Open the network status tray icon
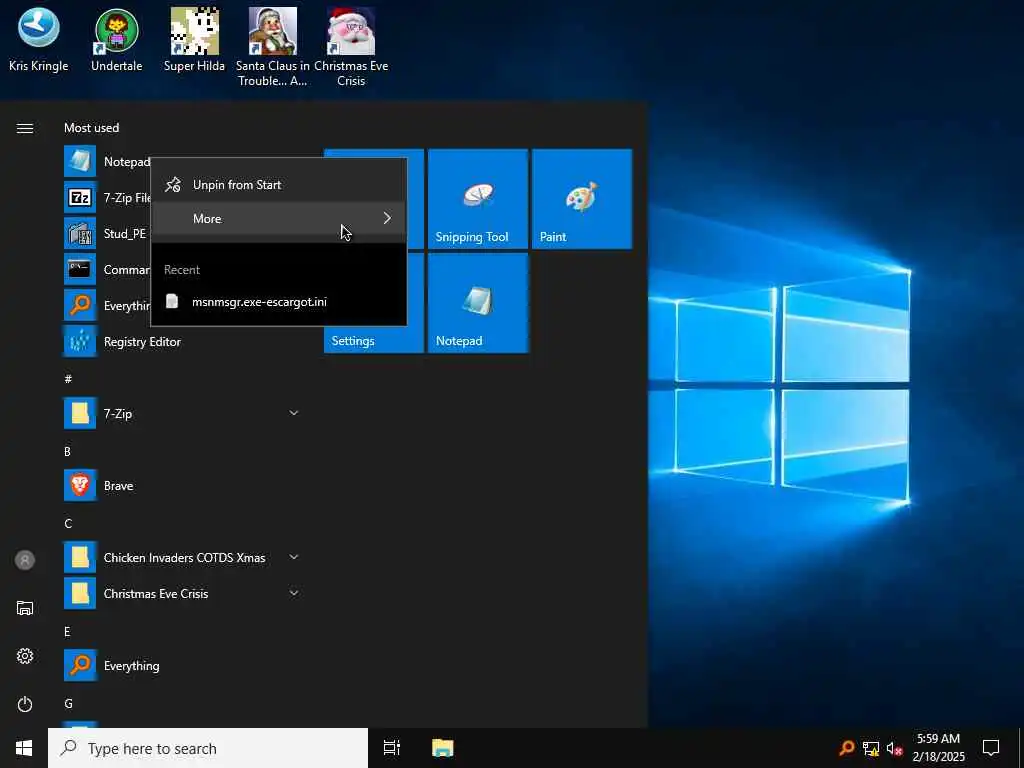The image size is (1024, 768). (x=871, y=748)
